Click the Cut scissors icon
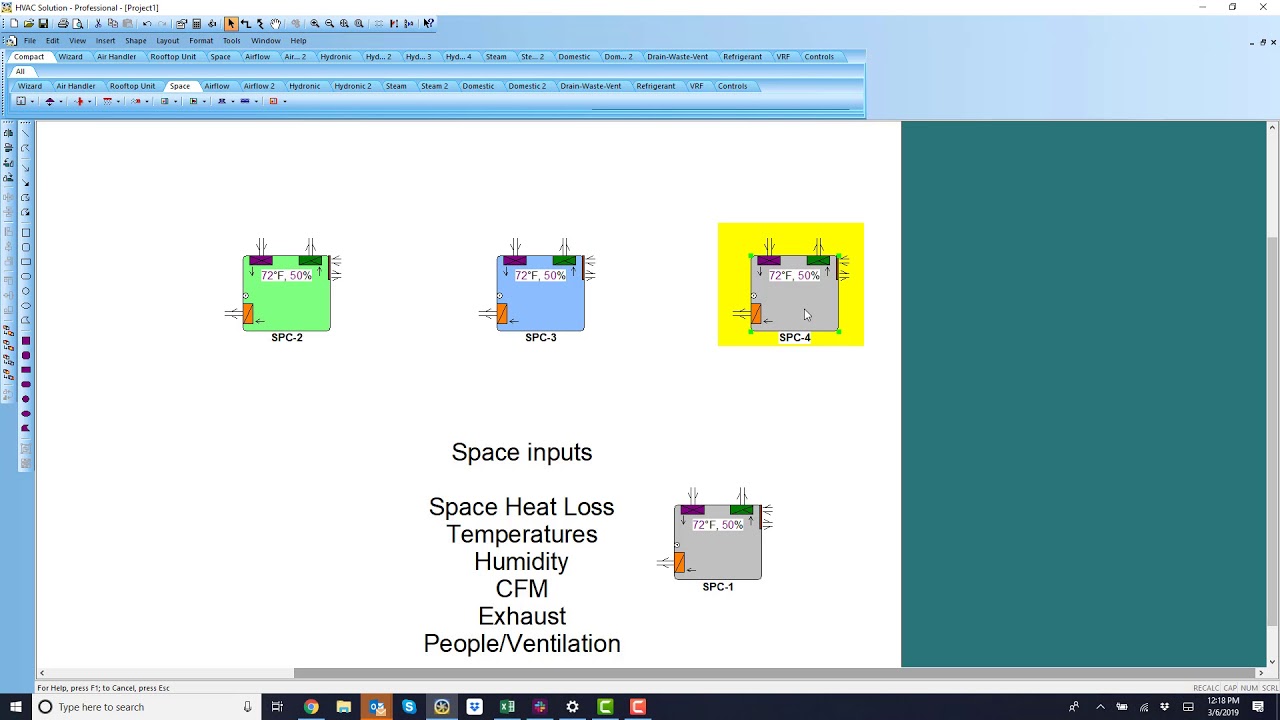 coord(98,23)
